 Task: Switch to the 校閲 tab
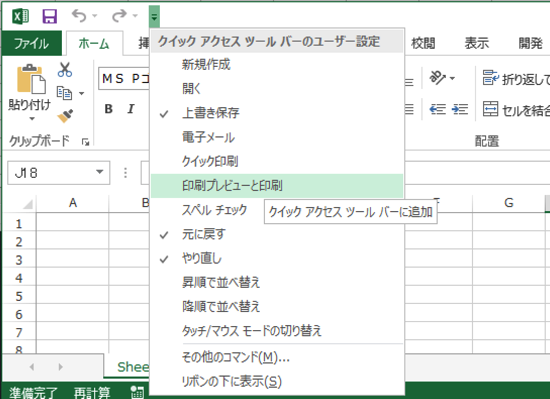click(423, 43)
